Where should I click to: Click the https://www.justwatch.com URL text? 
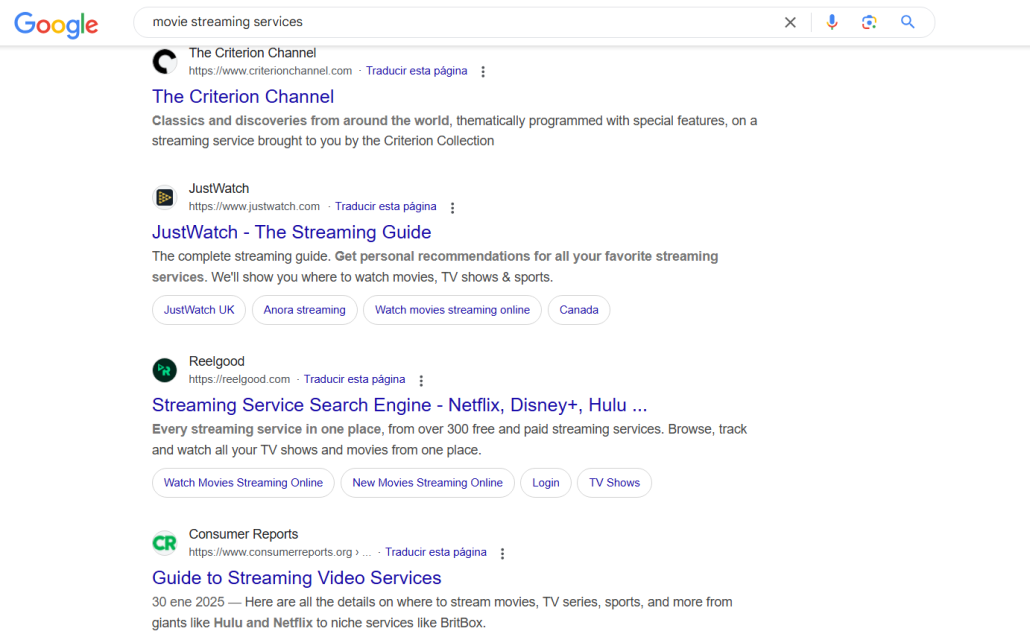point(254,206)
